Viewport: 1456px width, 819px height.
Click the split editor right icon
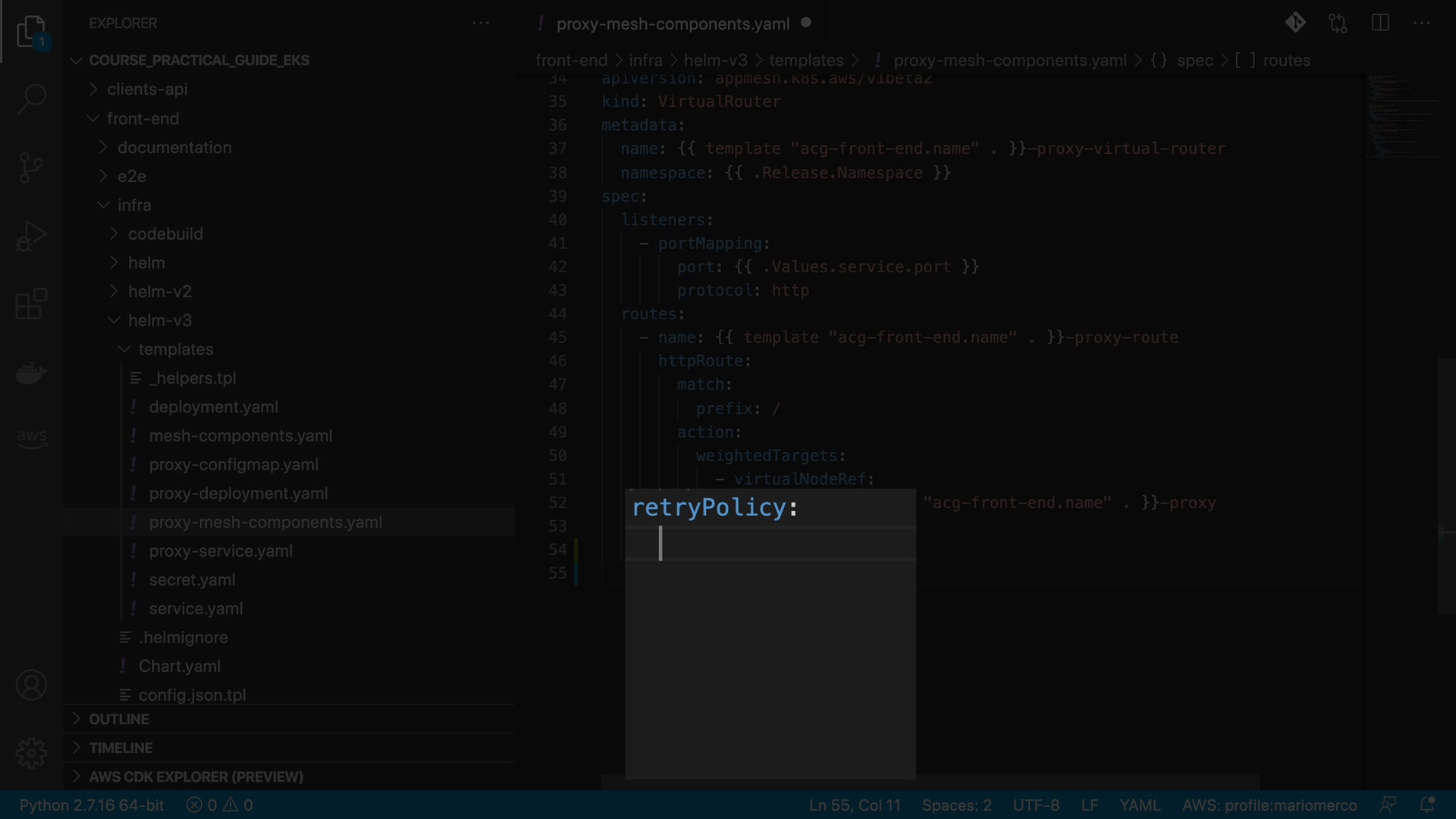pos(1380,24)
